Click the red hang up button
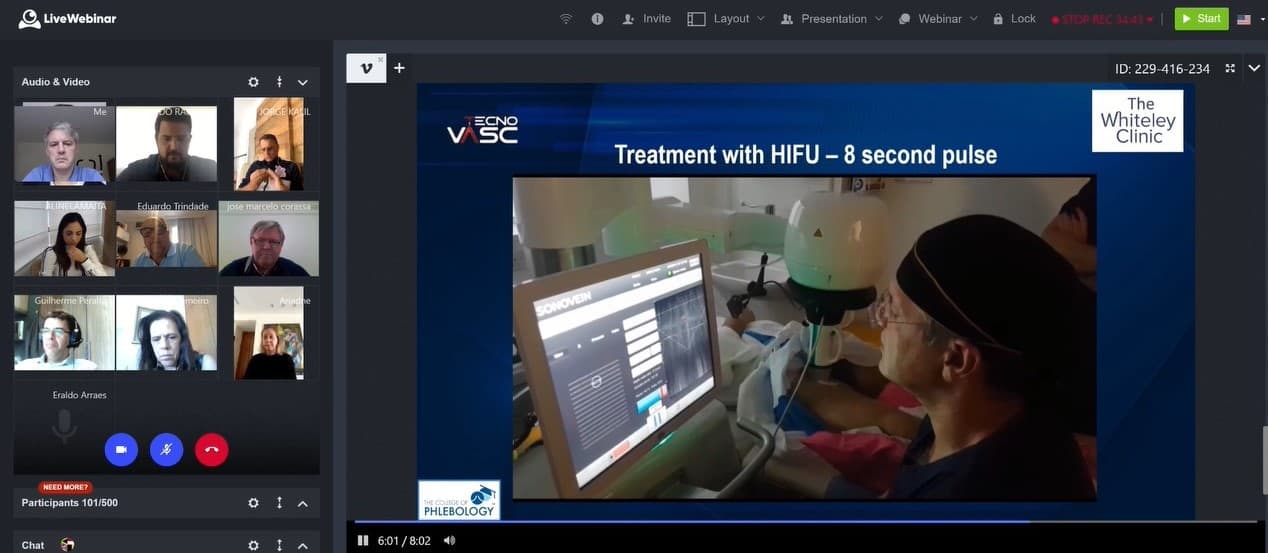Image resolution: width=1268 pixels, height=553 pixels. tap(212, 450)
